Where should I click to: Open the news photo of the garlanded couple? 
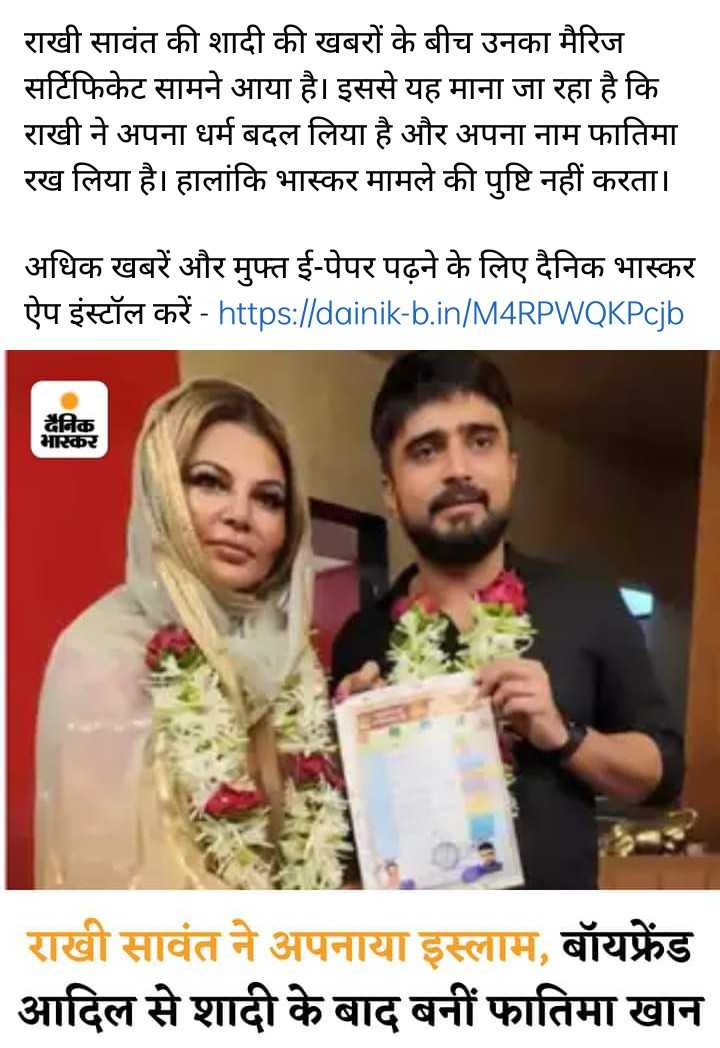360,620
